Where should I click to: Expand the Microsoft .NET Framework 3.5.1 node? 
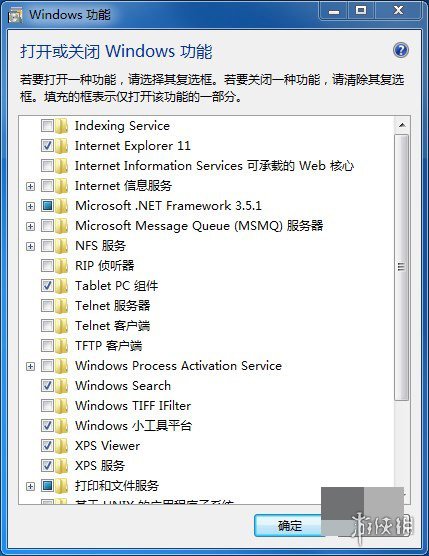pos(30,206)
